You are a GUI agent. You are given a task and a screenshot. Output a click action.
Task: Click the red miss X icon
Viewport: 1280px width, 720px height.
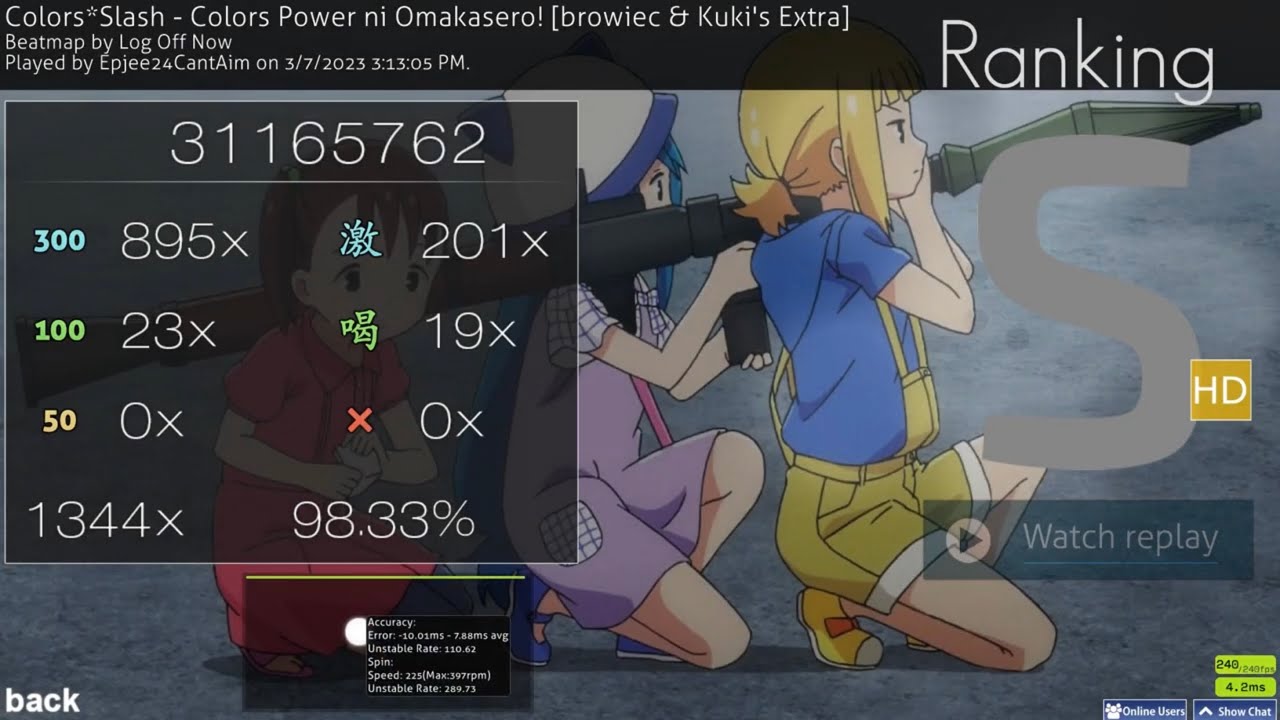click(x=360, y=421)
